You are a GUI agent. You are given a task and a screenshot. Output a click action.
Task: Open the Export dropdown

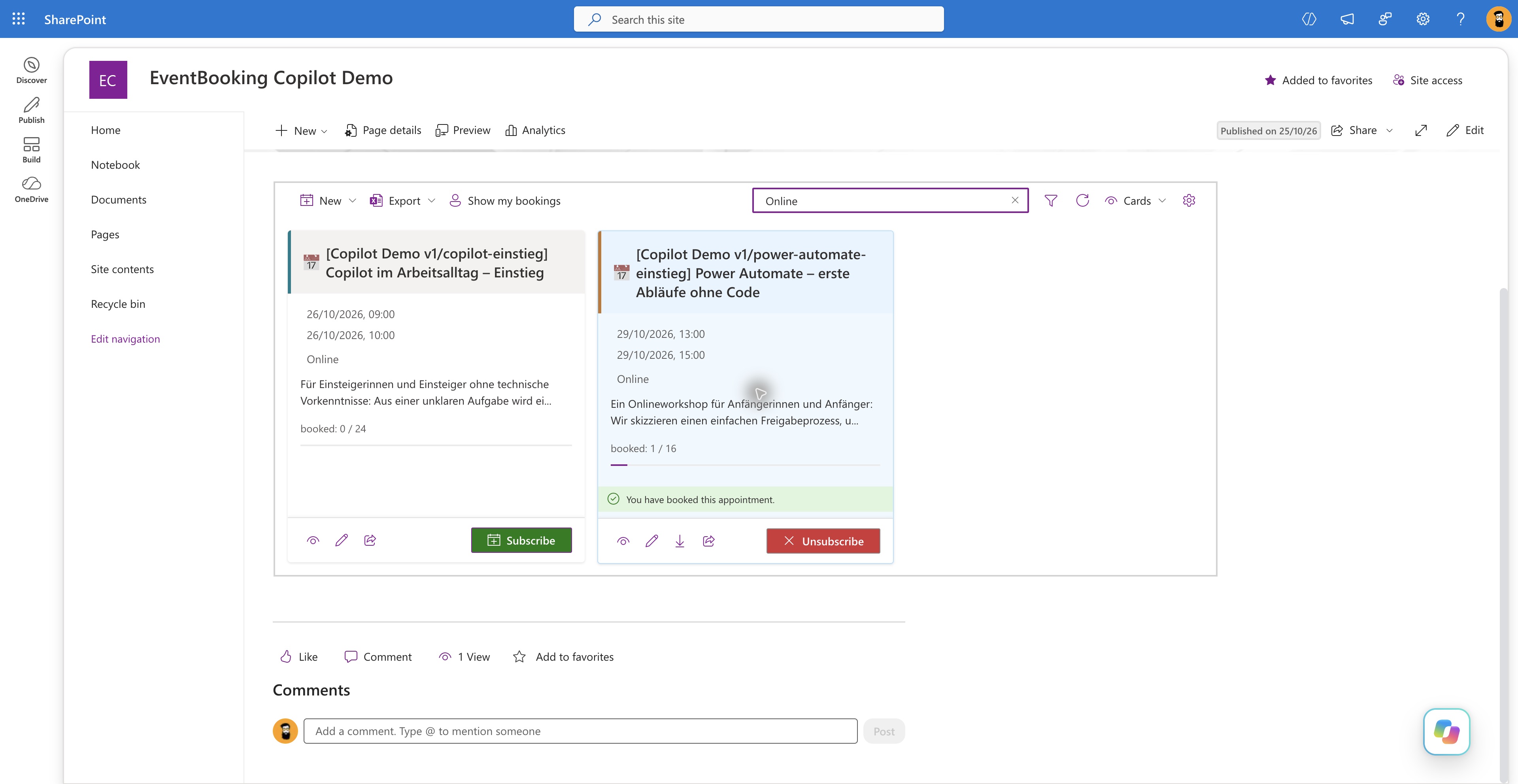[402, 200]
